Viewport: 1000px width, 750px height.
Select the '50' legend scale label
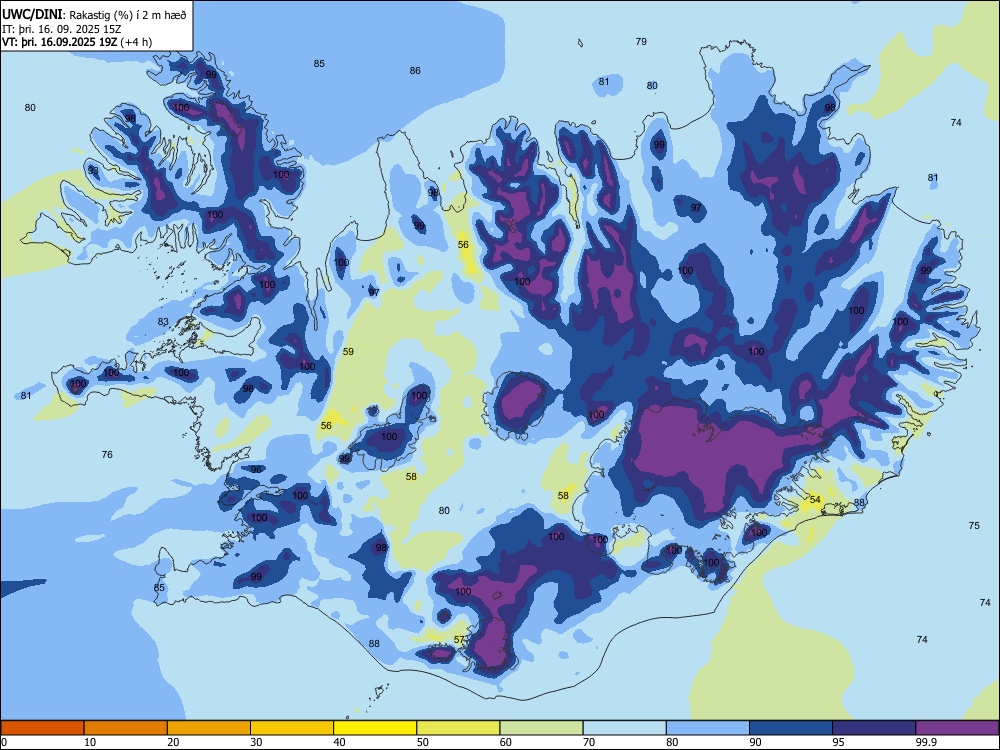423,742
